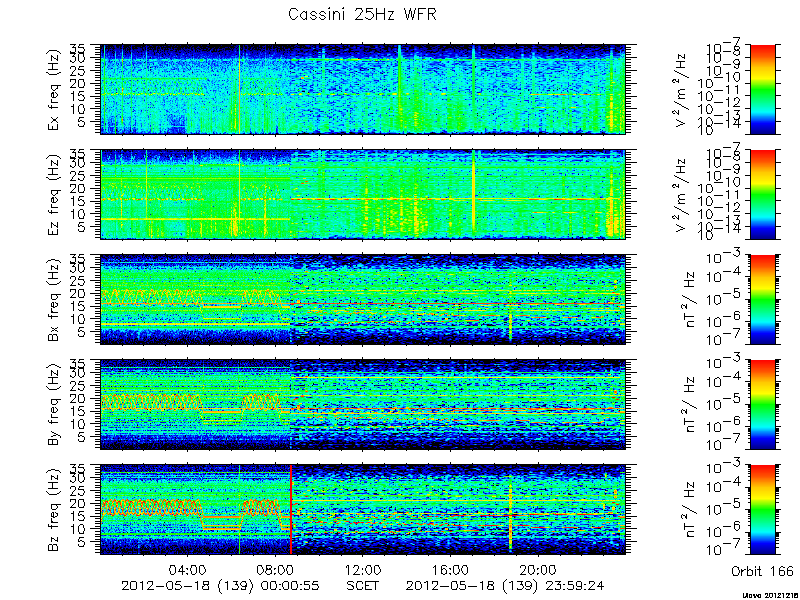Viewport: 800px width, 600px height.
Task: Click the Ex panel color scale bar
Action: pyautogui.click(x=762, y=89)
